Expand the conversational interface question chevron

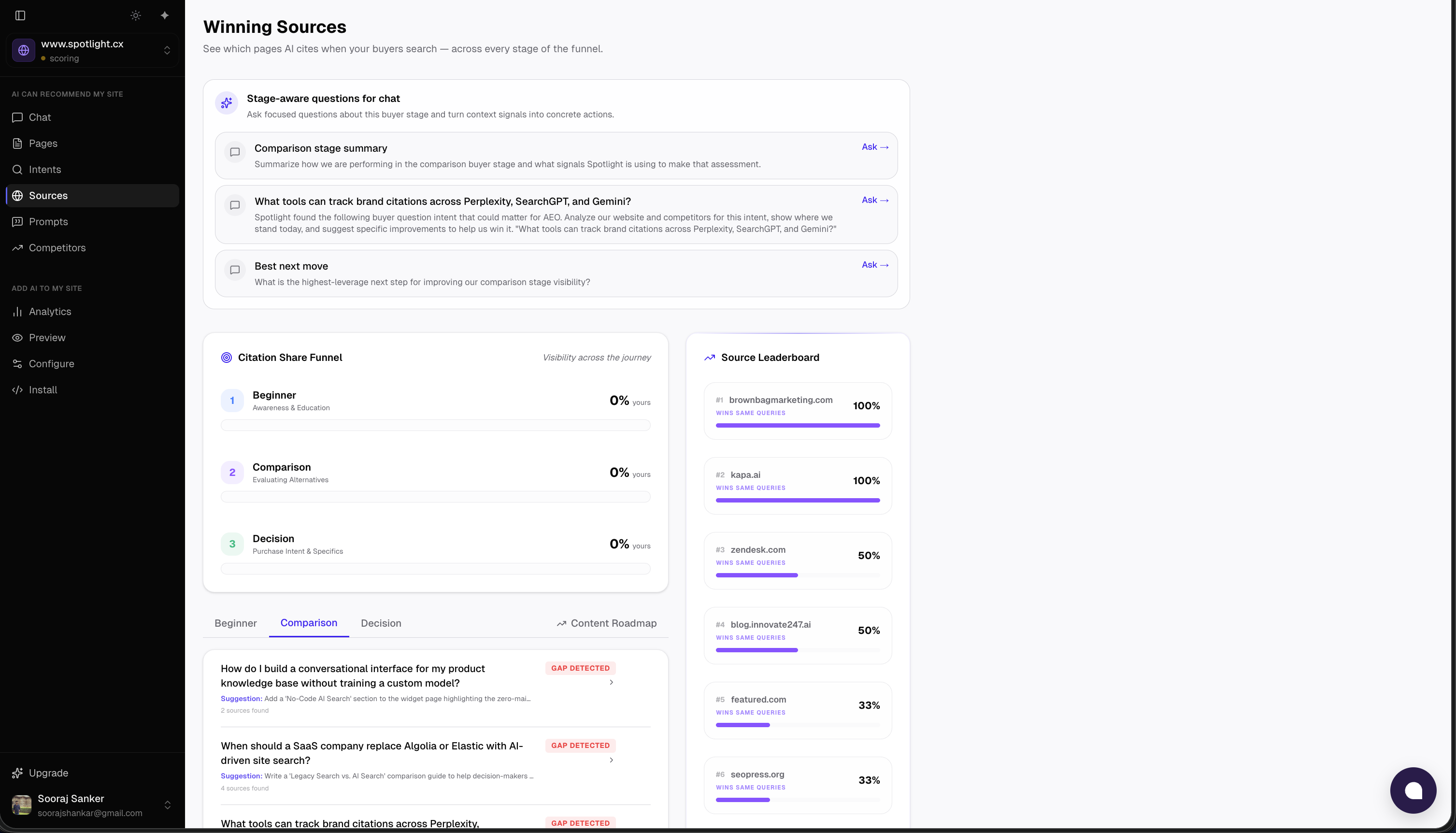[612, 682]
